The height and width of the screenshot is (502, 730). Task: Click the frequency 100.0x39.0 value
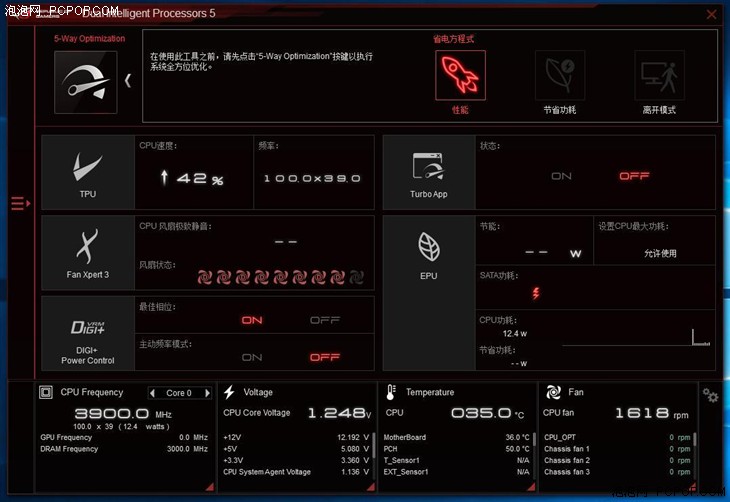[312, 178]
